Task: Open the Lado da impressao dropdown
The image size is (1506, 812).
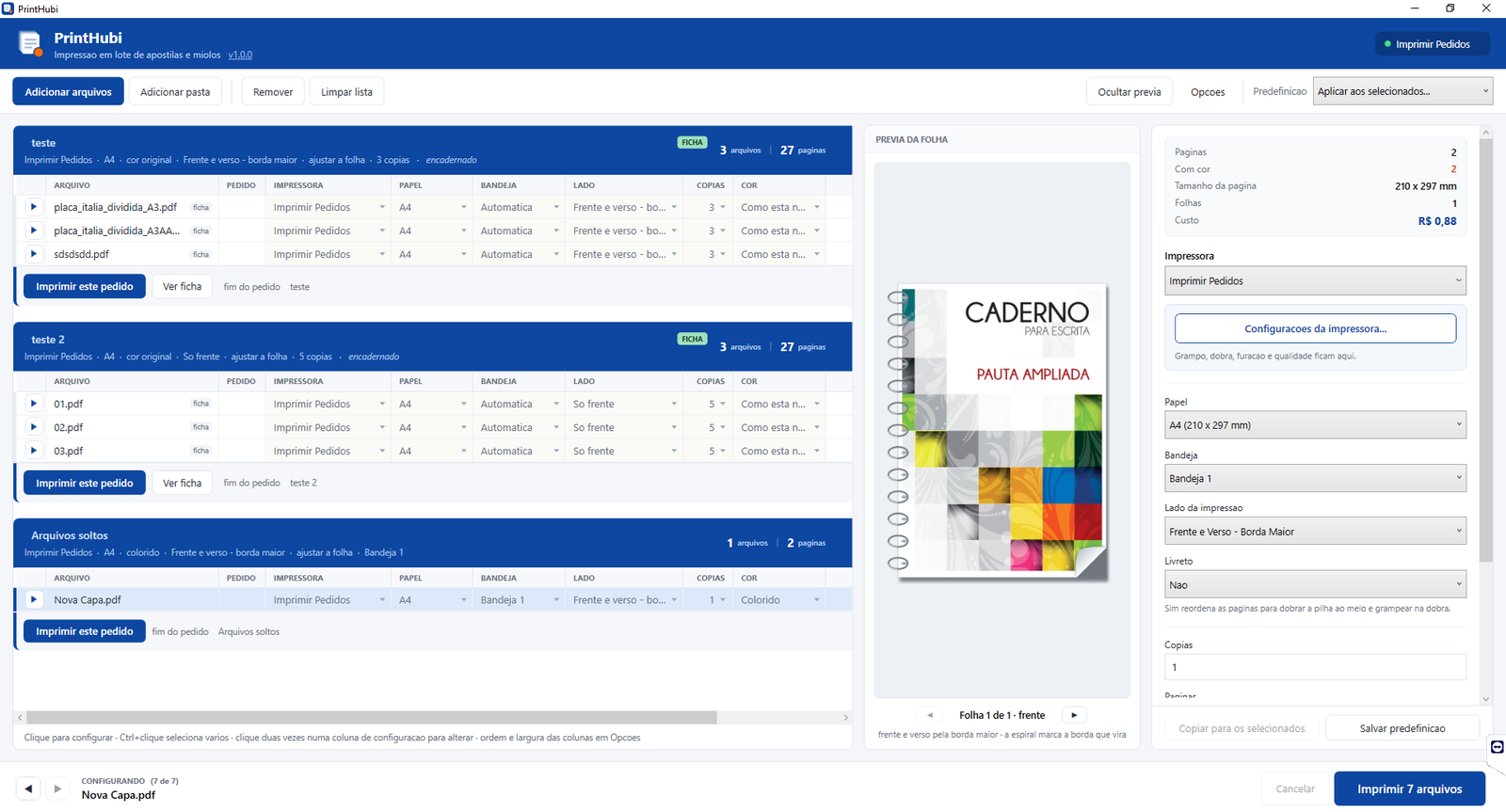Action: 1315,532
